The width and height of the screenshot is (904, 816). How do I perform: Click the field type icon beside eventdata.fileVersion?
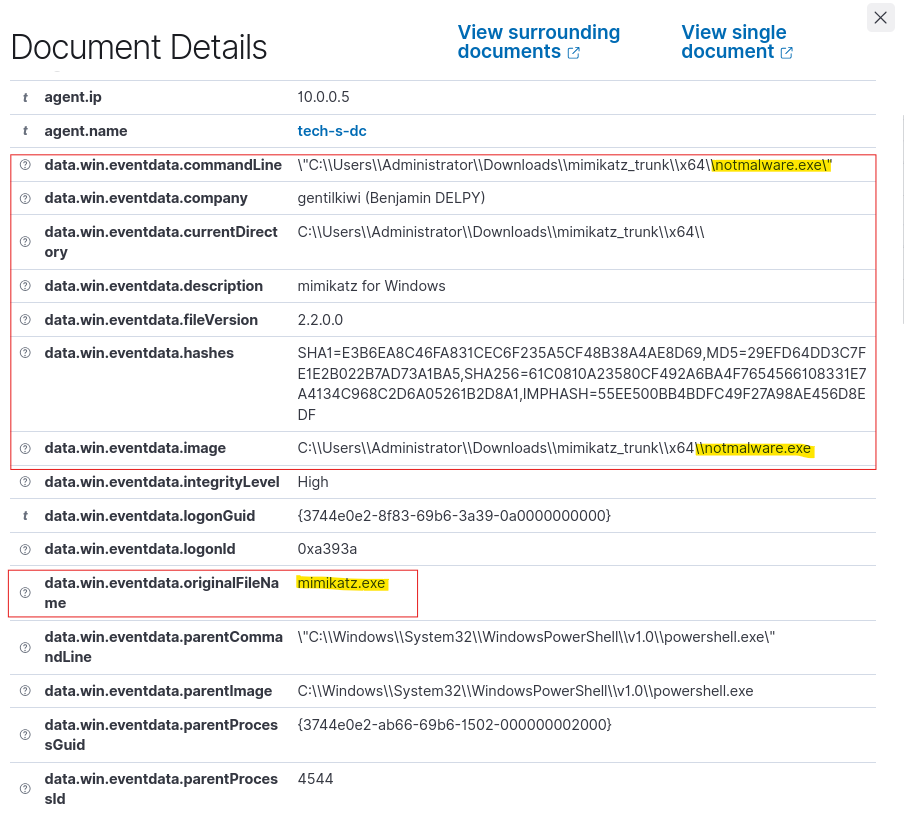pos(25,320)
